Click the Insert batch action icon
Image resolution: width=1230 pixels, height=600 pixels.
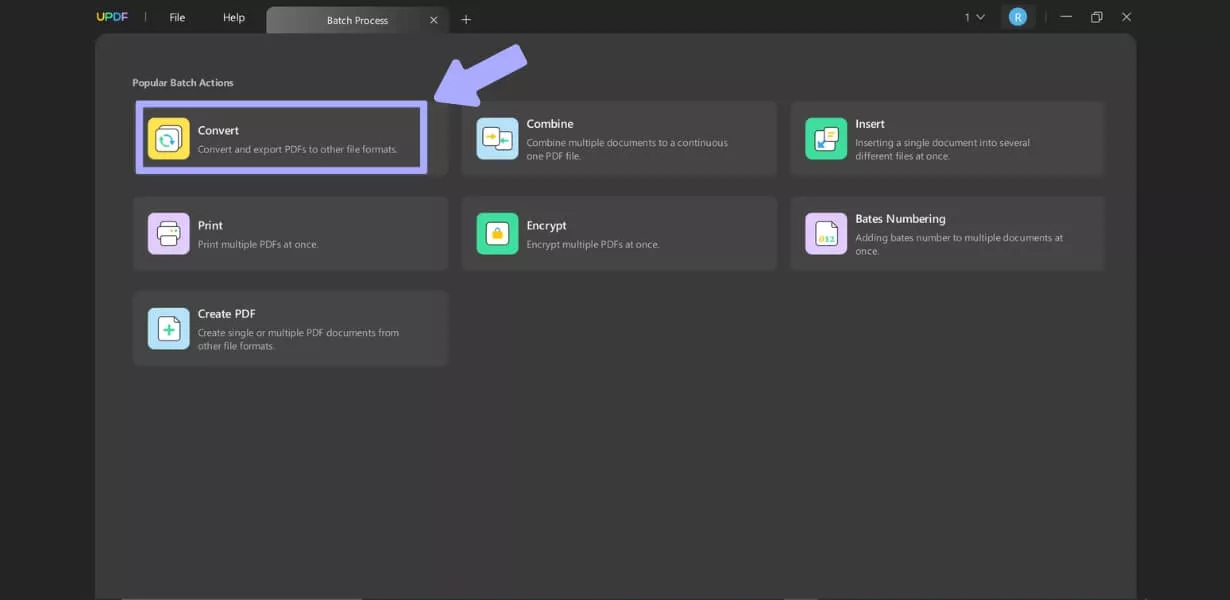[826, 138]
